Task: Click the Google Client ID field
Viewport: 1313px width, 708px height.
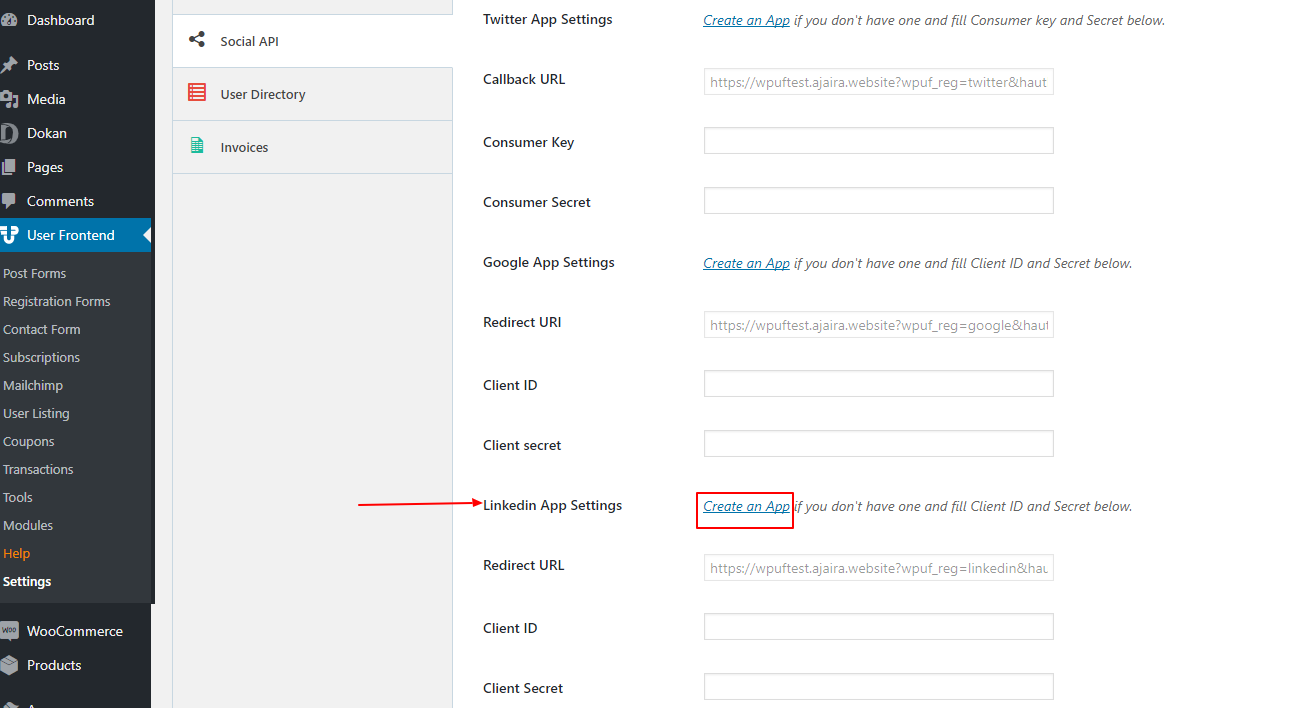Action: [x=879, y=383]
